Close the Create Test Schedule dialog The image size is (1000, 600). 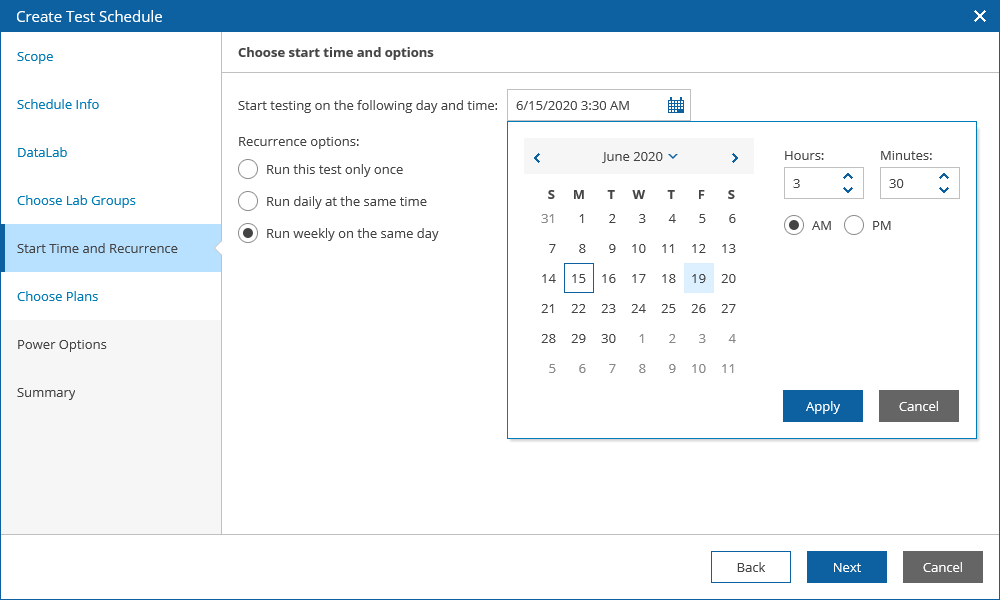pyautogui.click(x=980, y=16)
